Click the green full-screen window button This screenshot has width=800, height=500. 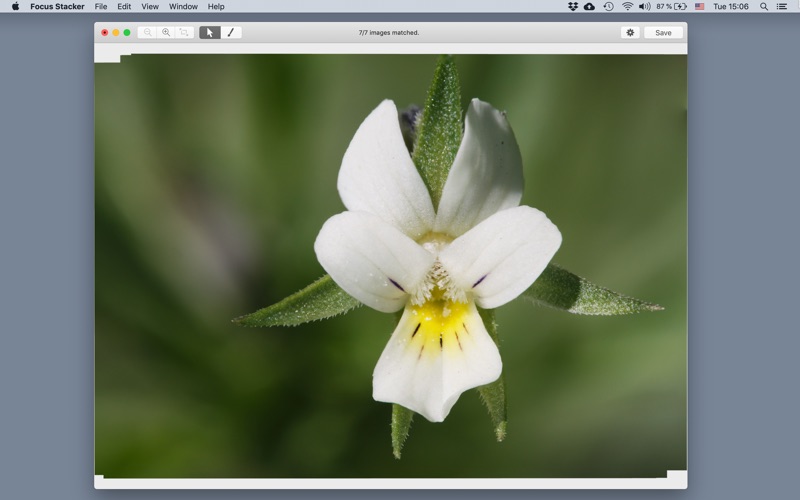click(127, 32)
